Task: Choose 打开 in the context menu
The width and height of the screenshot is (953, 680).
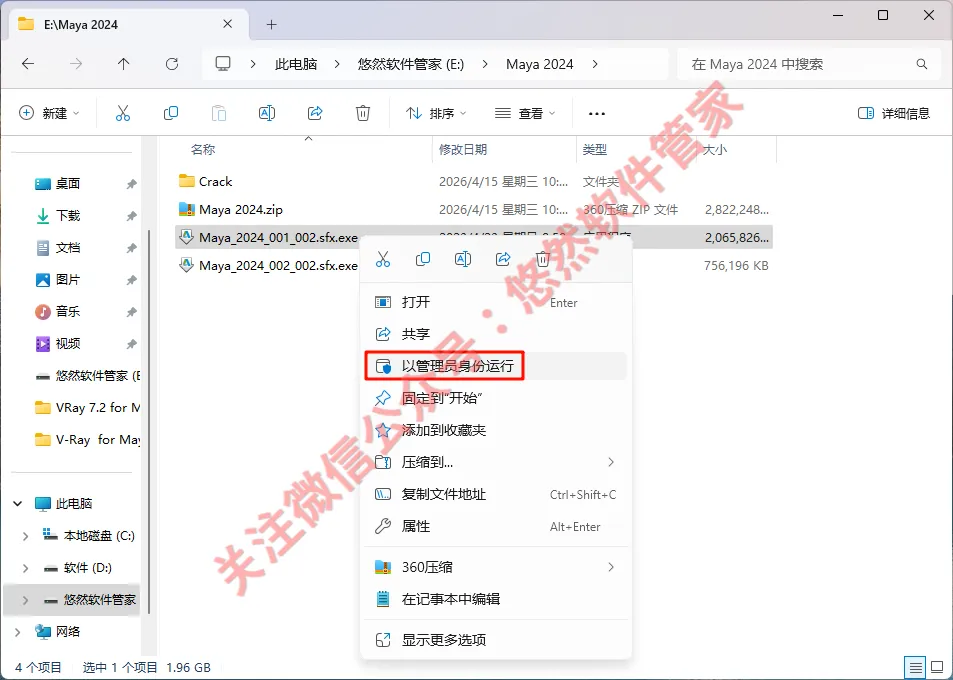Action: point(495,302)
